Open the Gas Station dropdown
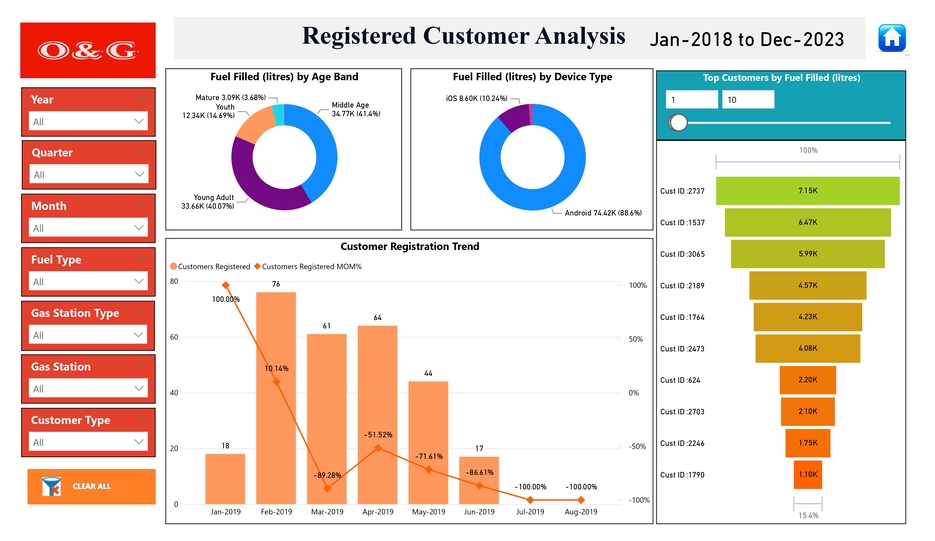The image size is (935, 541). [89, 389]
